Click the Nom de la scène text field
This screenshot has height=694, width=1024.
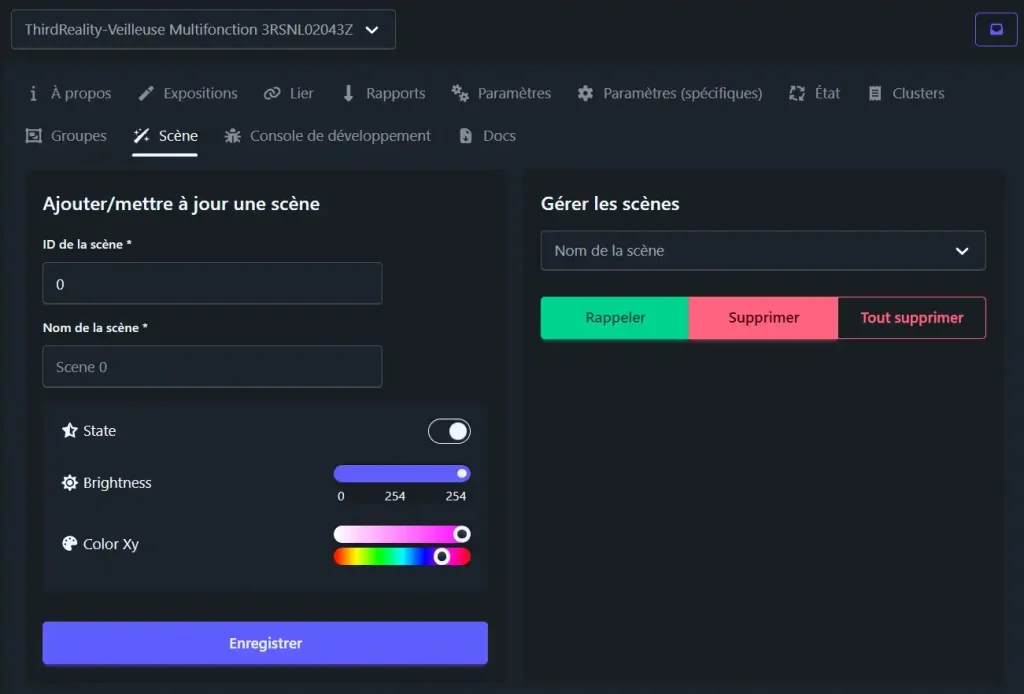point(212,366)
